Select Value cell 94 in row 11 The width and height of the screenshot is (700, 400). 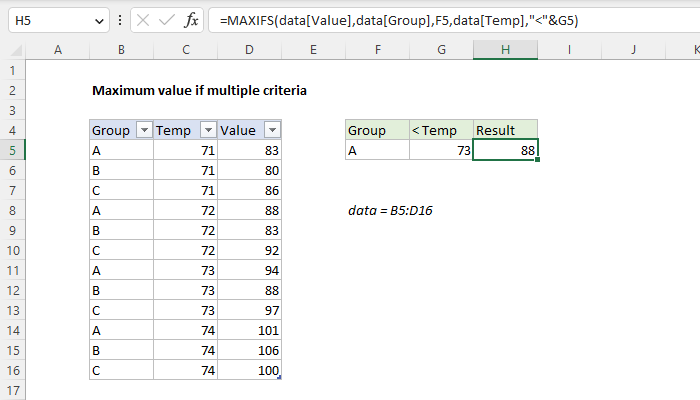click(250, 271)
